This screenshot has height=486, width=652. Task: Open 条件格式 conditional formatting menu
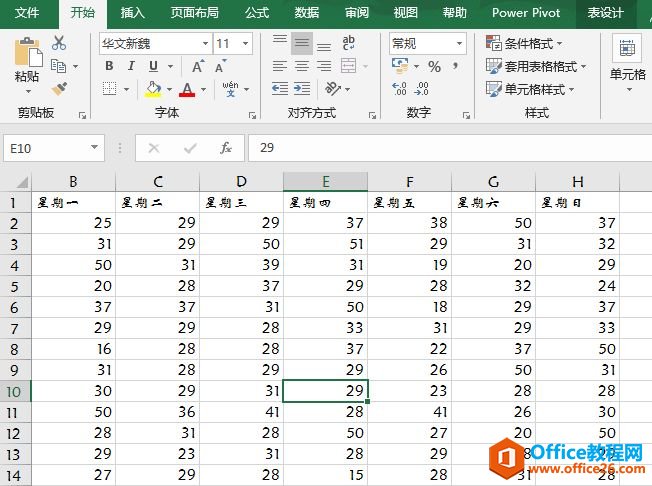524,43
